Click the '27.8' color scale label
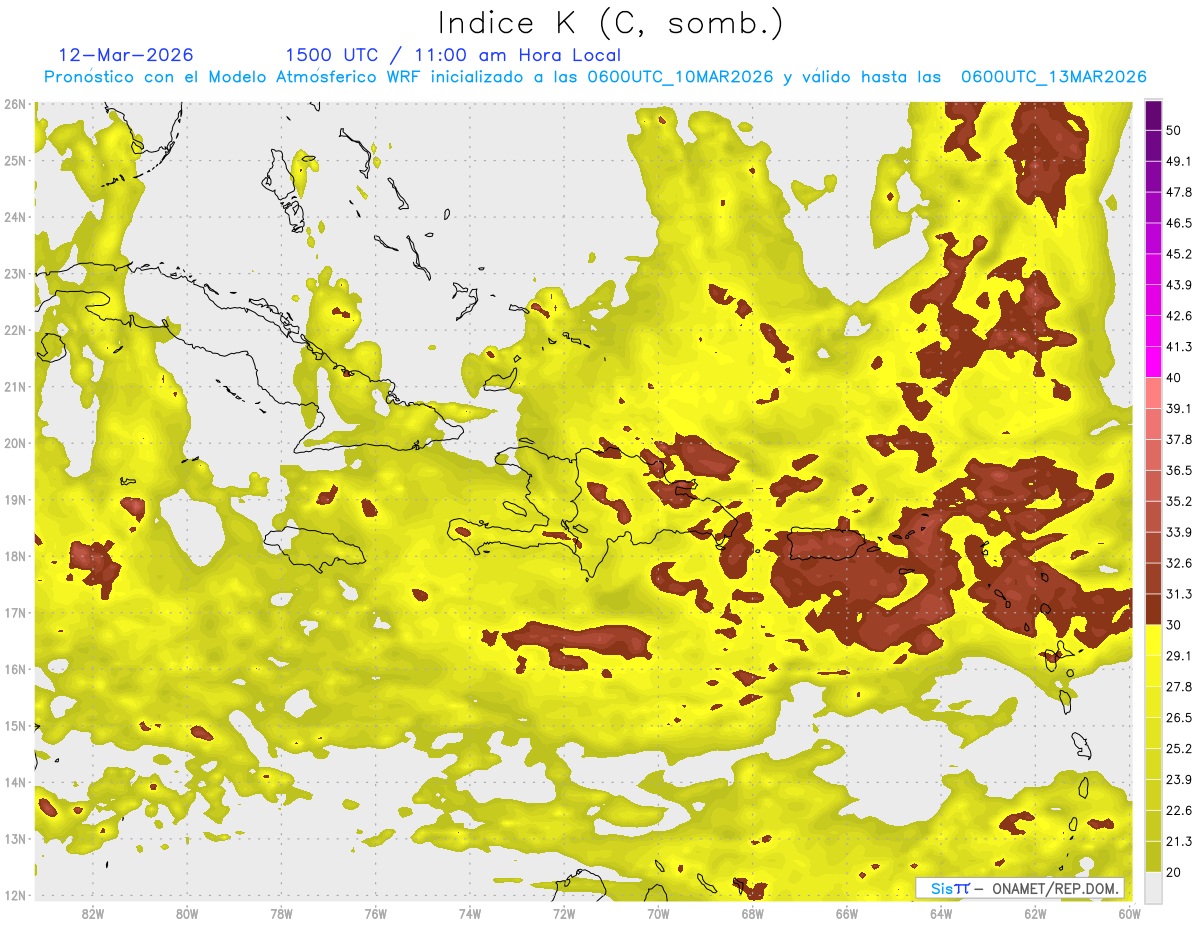This screenshot has height=927, width=1200. [1179, 687]
